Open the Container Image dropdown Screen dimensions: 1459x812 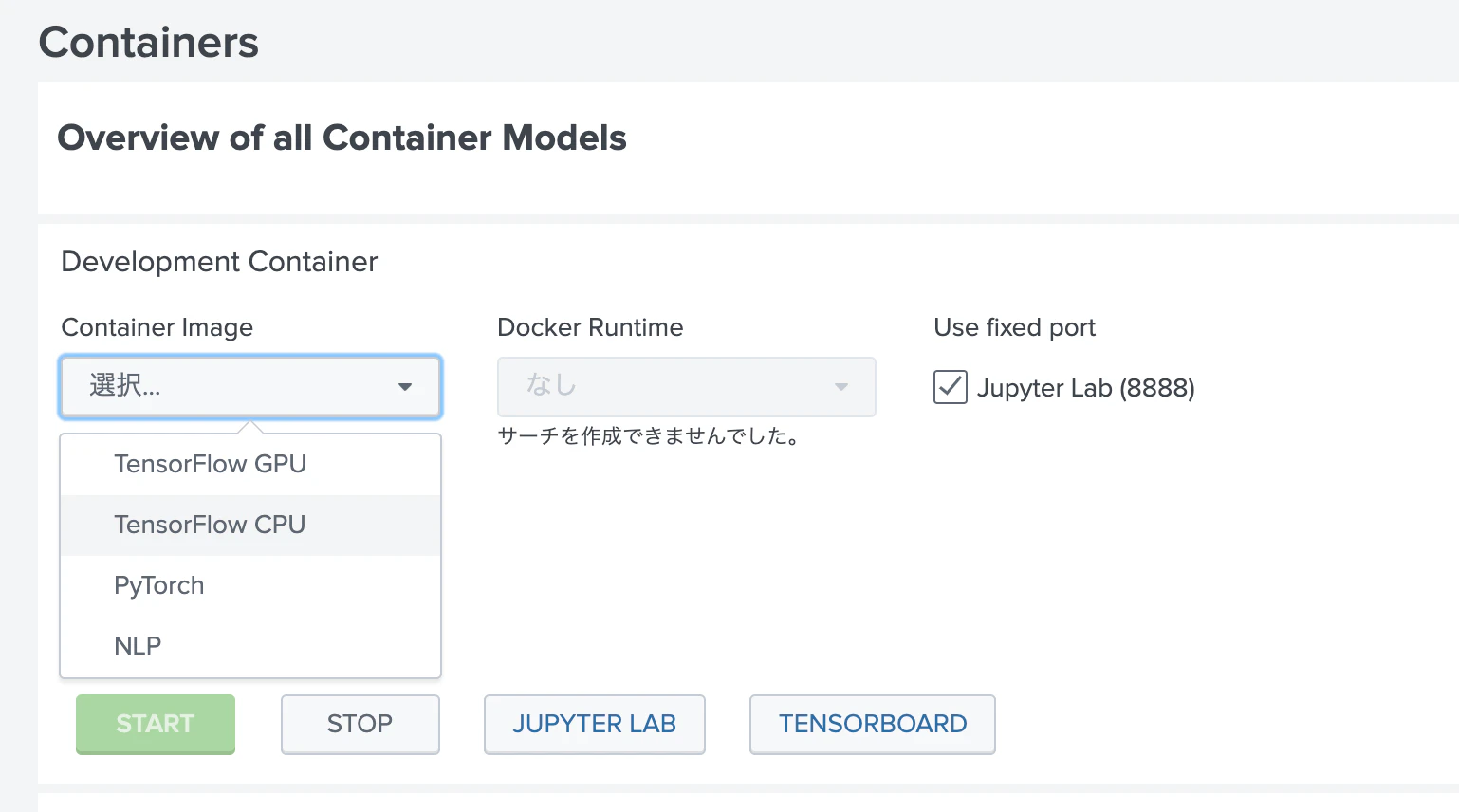point(250,386)
